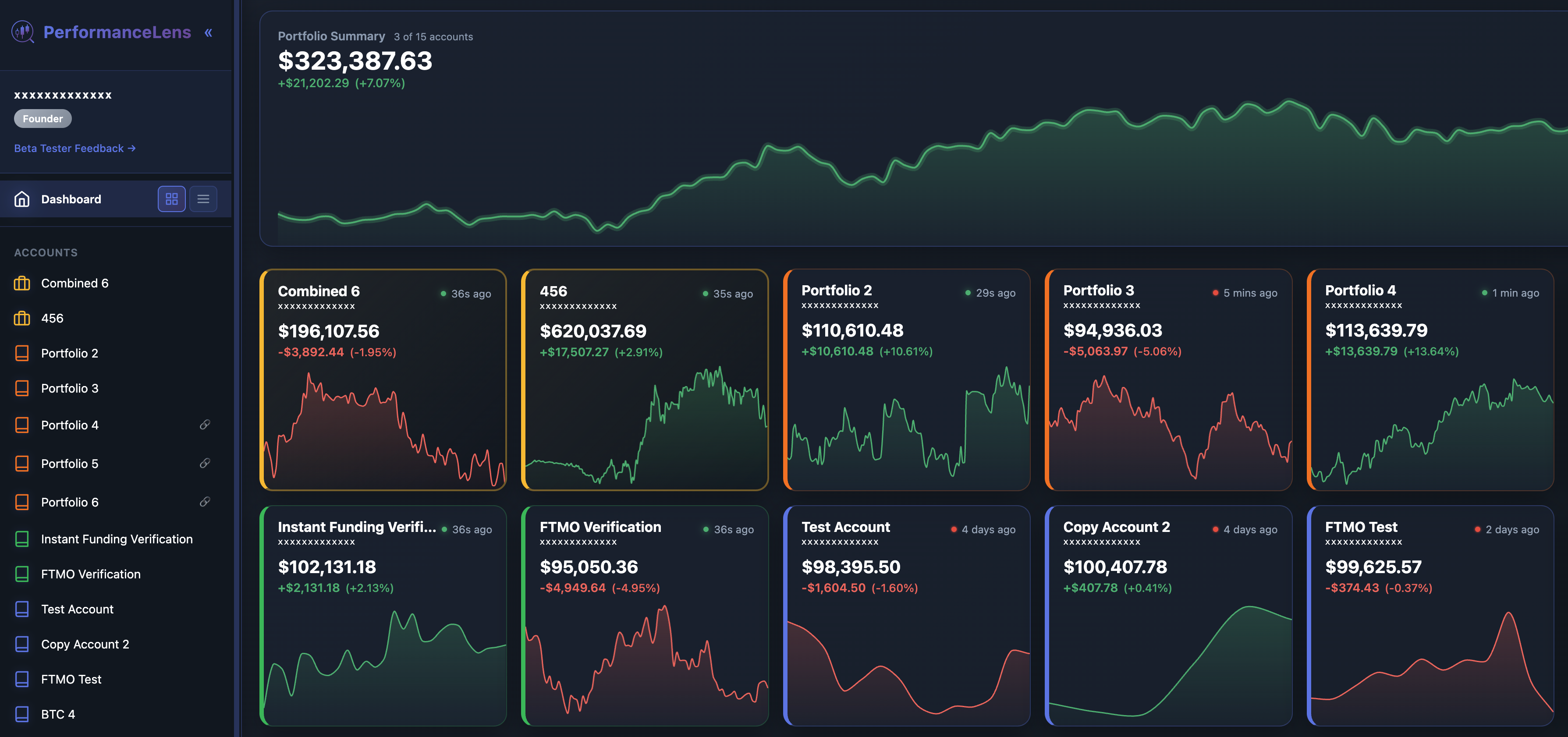
Task: Open Portfolio 2 from the accounts list
Action: [x=69, y=353]
